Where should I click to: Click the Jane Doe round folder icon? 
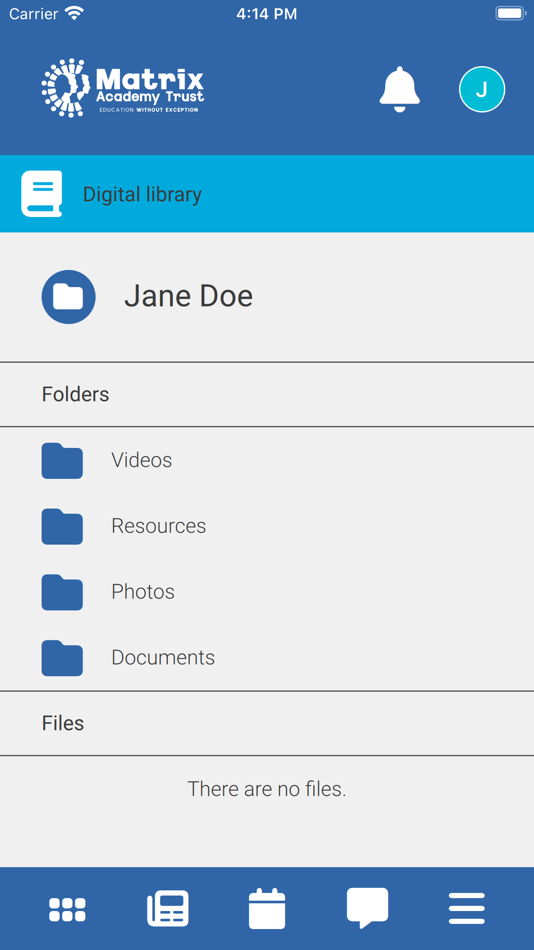click(68, 297)
